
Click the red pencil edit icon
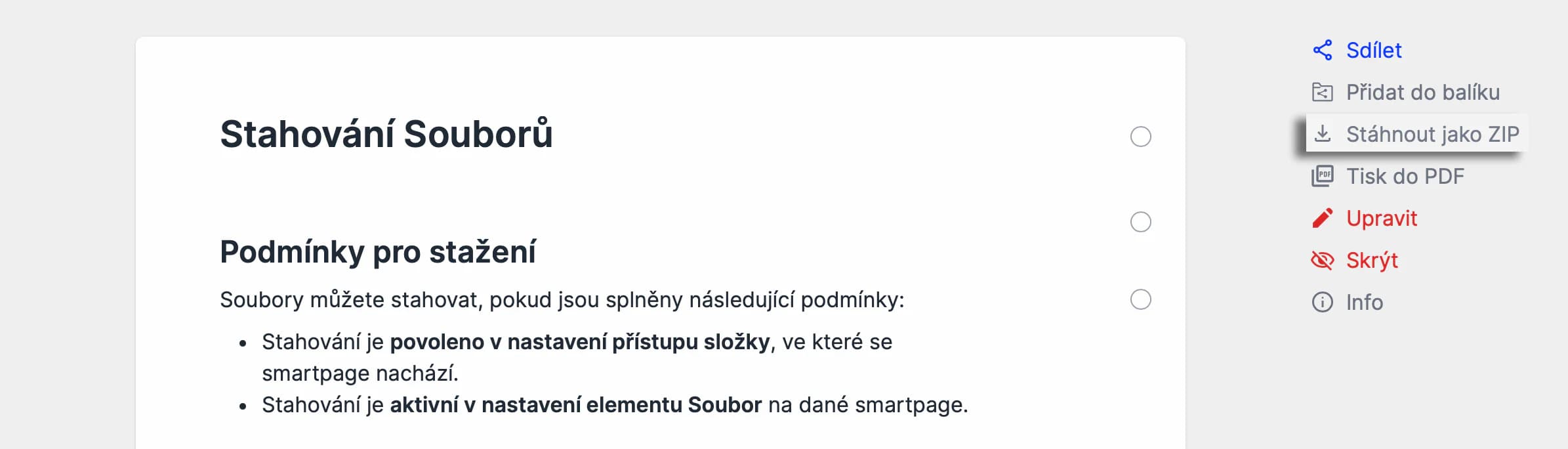pos(1322,218)
